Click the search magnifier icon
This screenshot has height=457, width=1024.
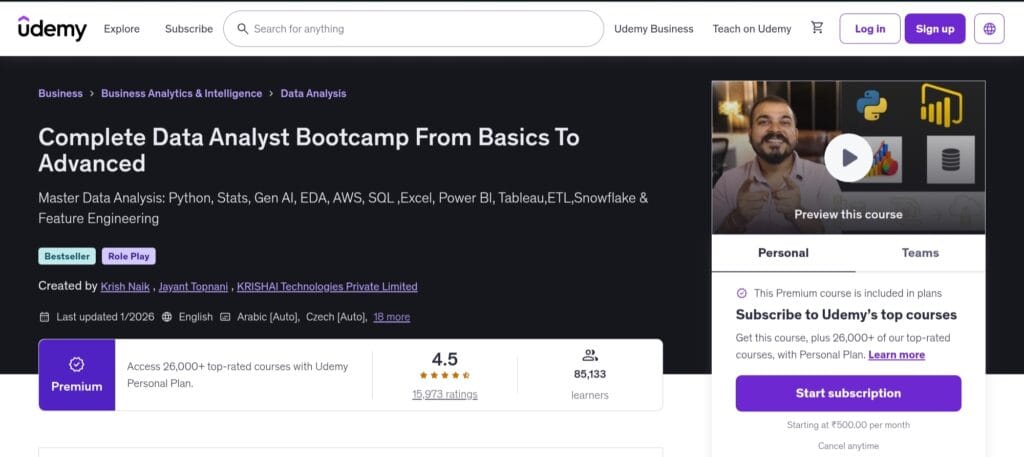242,29
